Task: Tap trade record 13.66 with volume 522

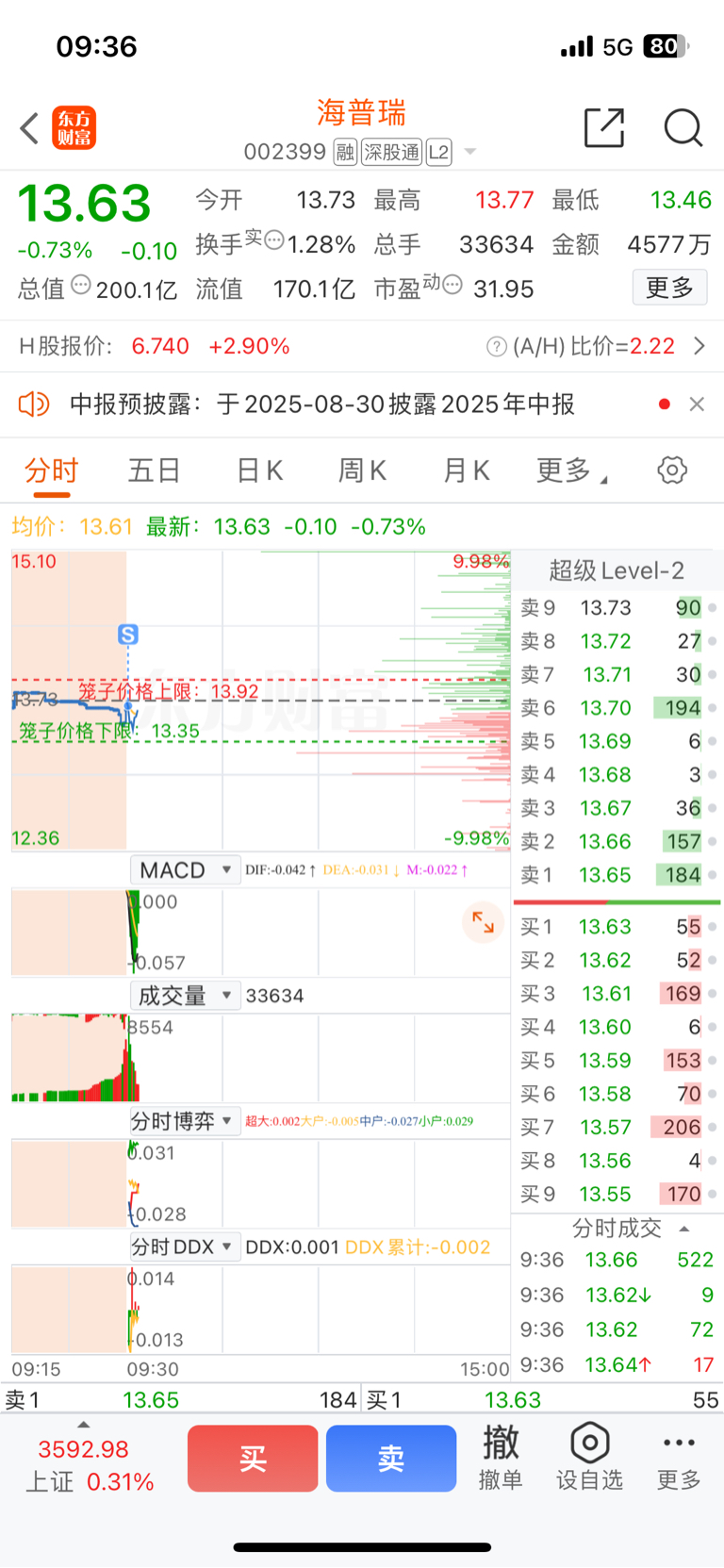Action: pos(617,1261)
